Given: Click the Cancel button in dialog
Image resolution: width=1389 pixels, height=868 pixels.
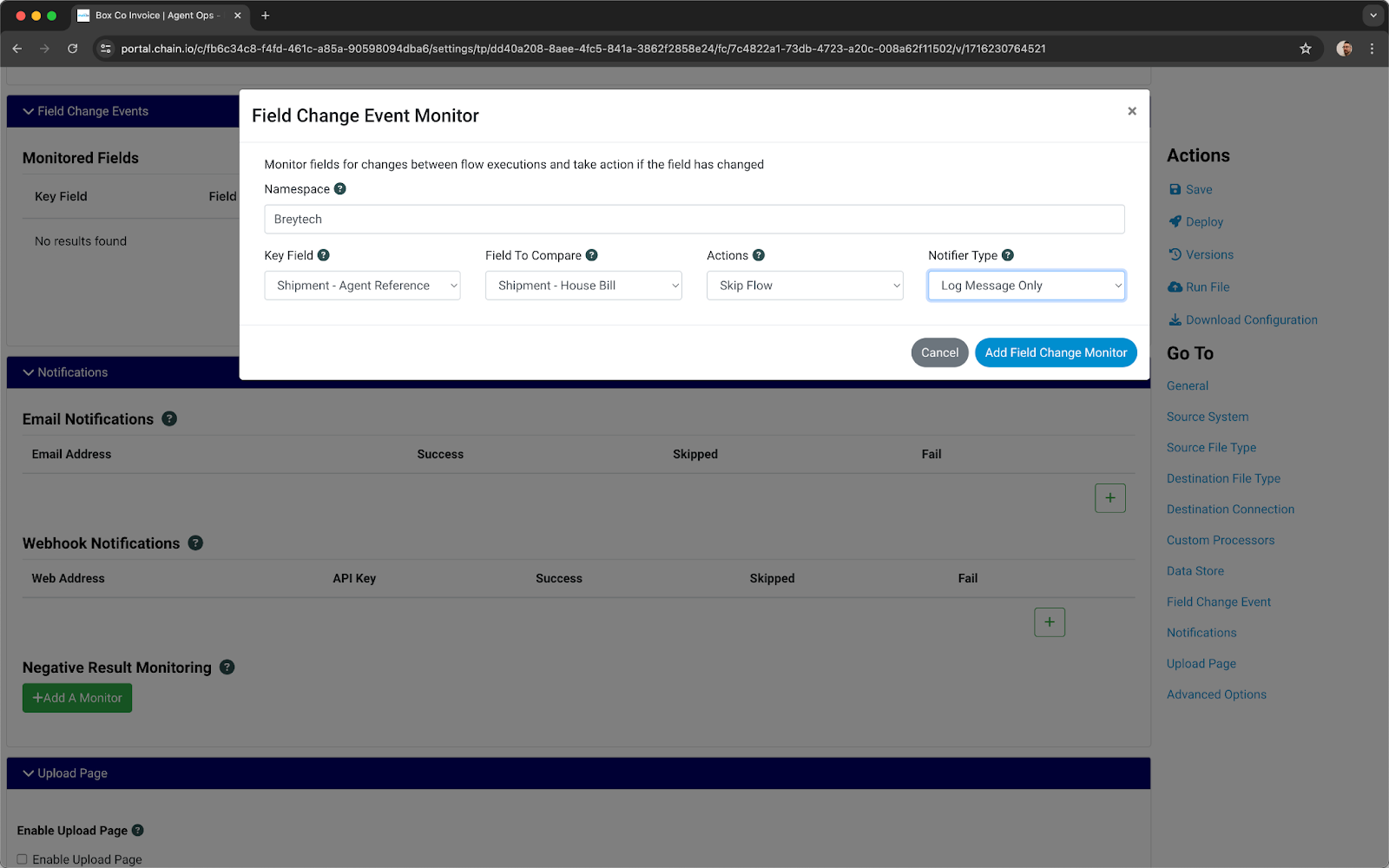Looking at the screenshot, I should pos(939,352).
